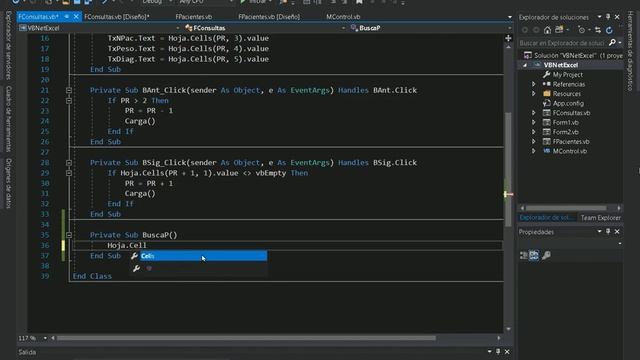640x360 pixels.
Task: Click the editor vertical scrollbar thumb
Action: pyautogui.click(x=508, y=169)
